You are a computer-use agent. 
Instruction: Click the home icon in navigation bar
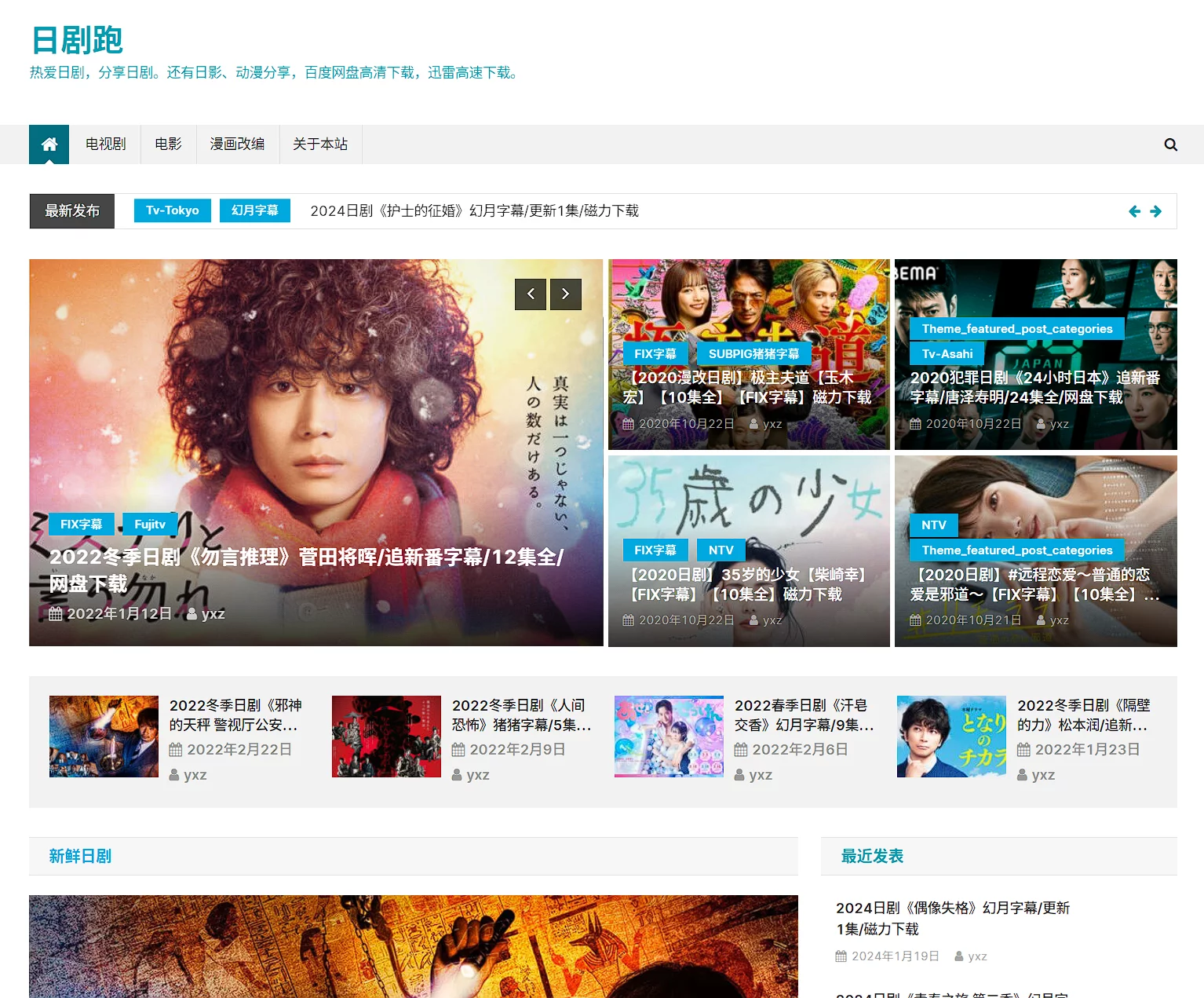(49, 144)
